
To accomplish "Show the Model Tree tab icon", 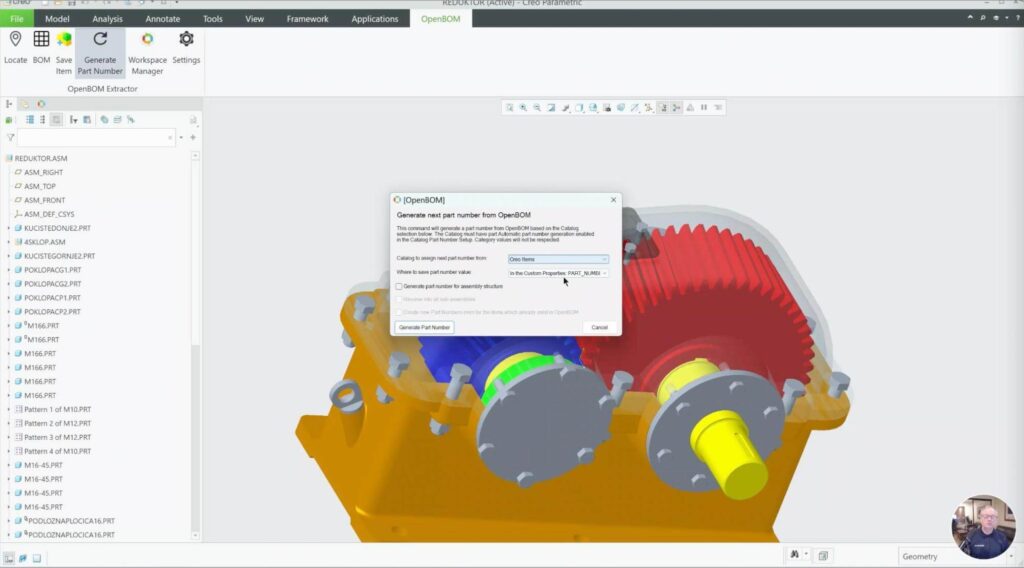I will coord(8,104).
